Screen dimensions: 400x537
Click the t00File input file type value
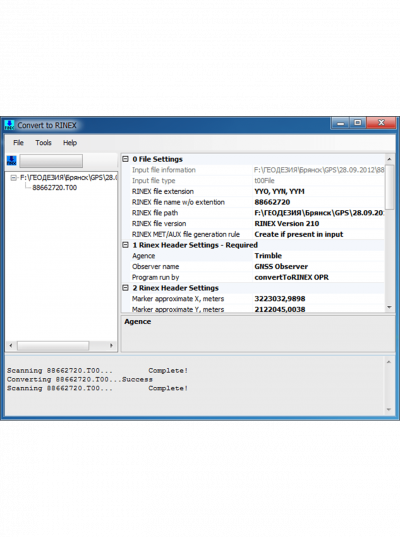[x=318, y=180]
